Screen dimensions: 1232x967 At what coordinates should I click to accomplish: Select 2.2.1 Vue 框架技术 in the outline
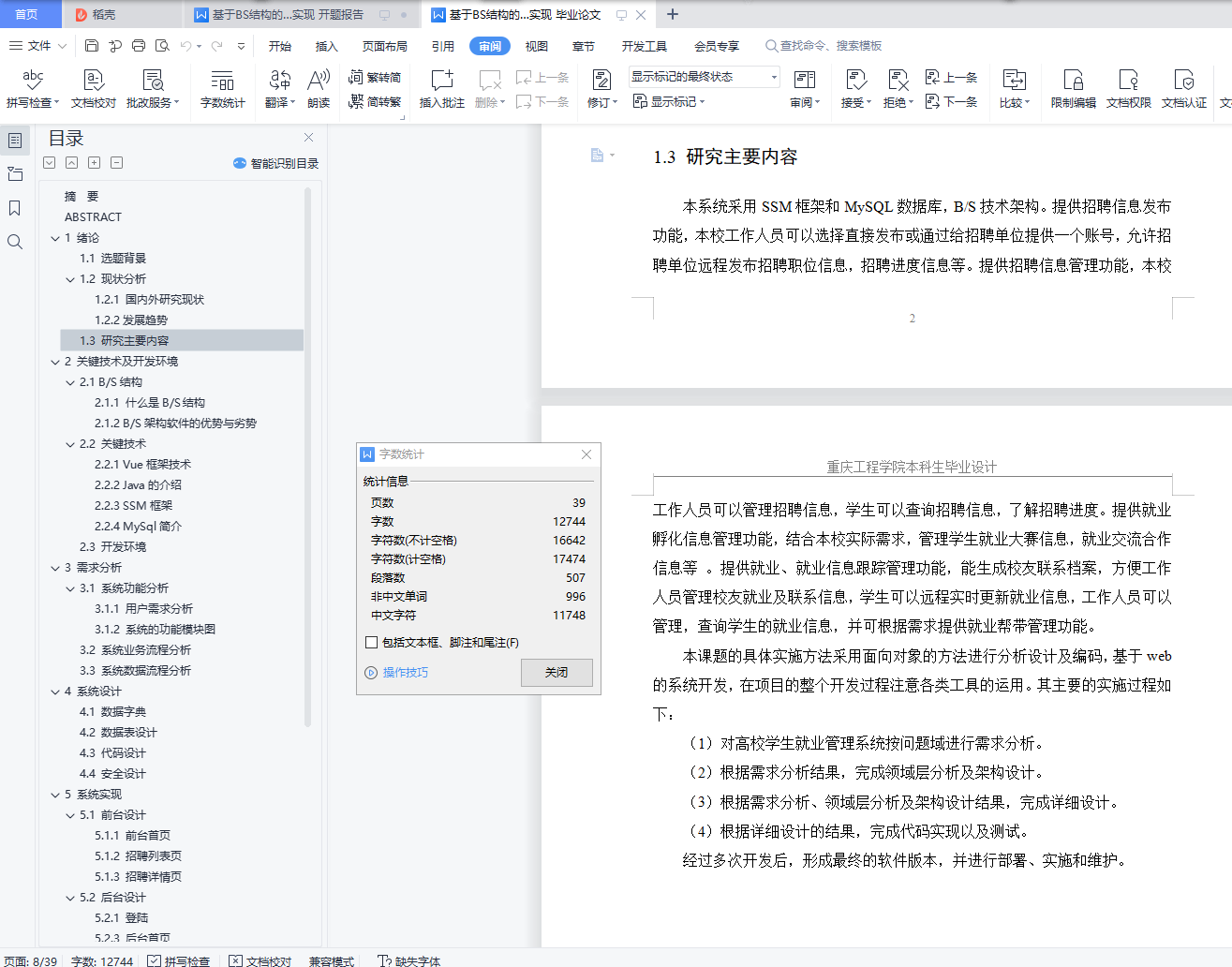[x=142, y=465]
